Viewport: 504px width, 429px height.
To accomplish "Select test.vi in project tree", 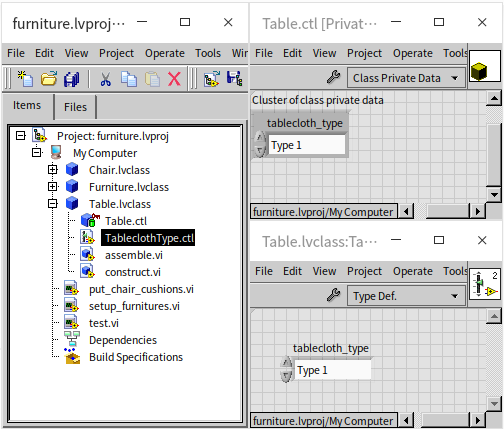I will click(x=104, y=323).
